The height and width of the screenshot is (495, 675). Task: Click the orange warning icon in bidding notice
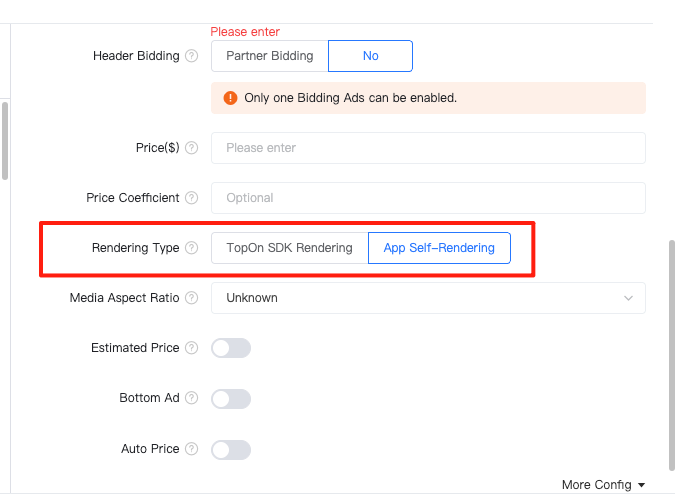pos(230,98)
